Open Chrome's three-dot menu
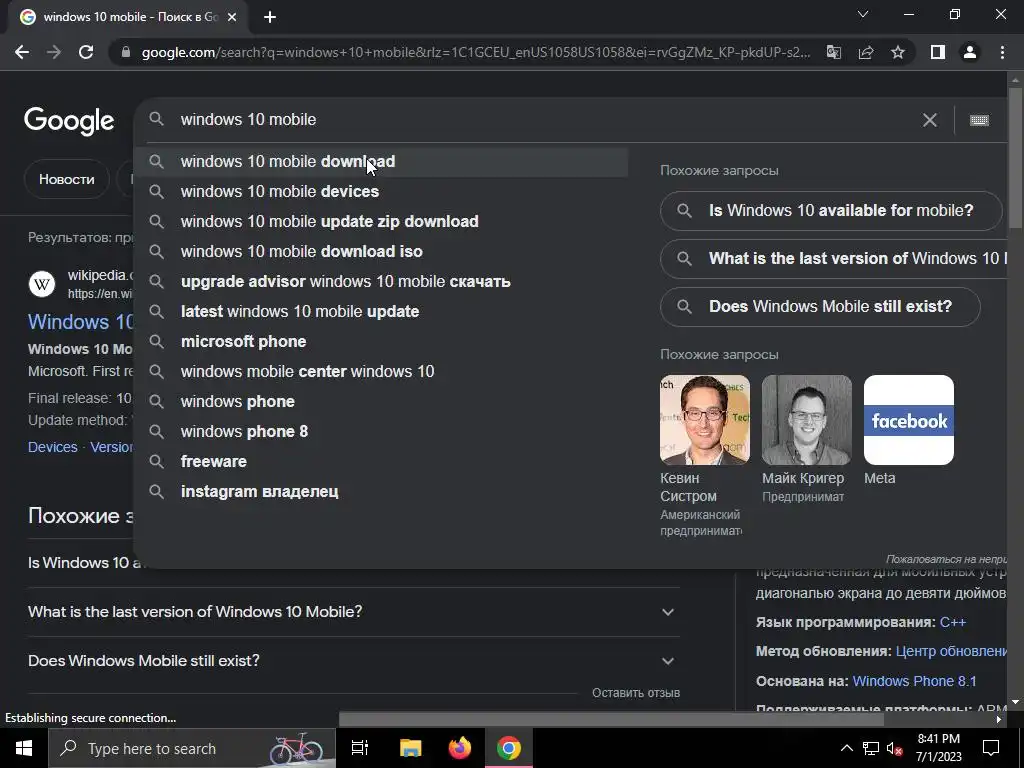 [x=1002, y=52]
